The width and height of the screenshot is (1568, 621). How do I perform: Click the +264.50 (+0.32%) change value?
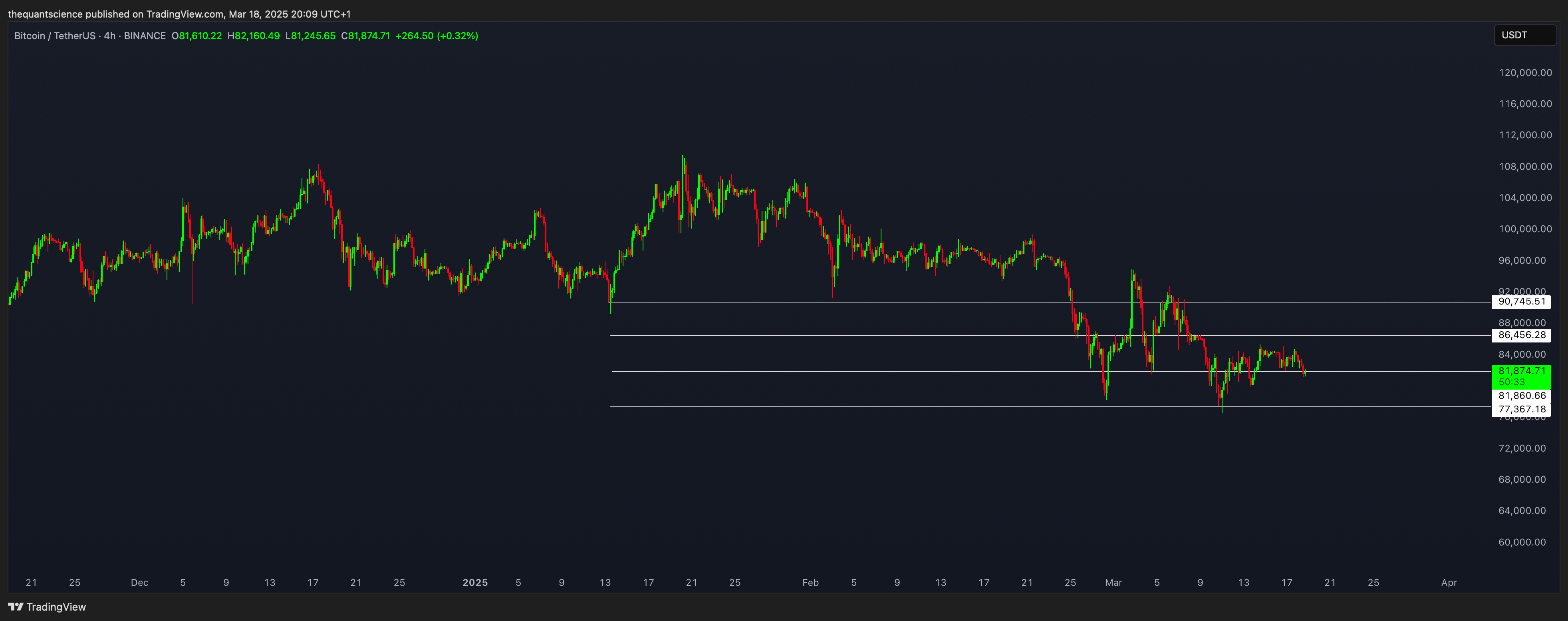[437, 36]
